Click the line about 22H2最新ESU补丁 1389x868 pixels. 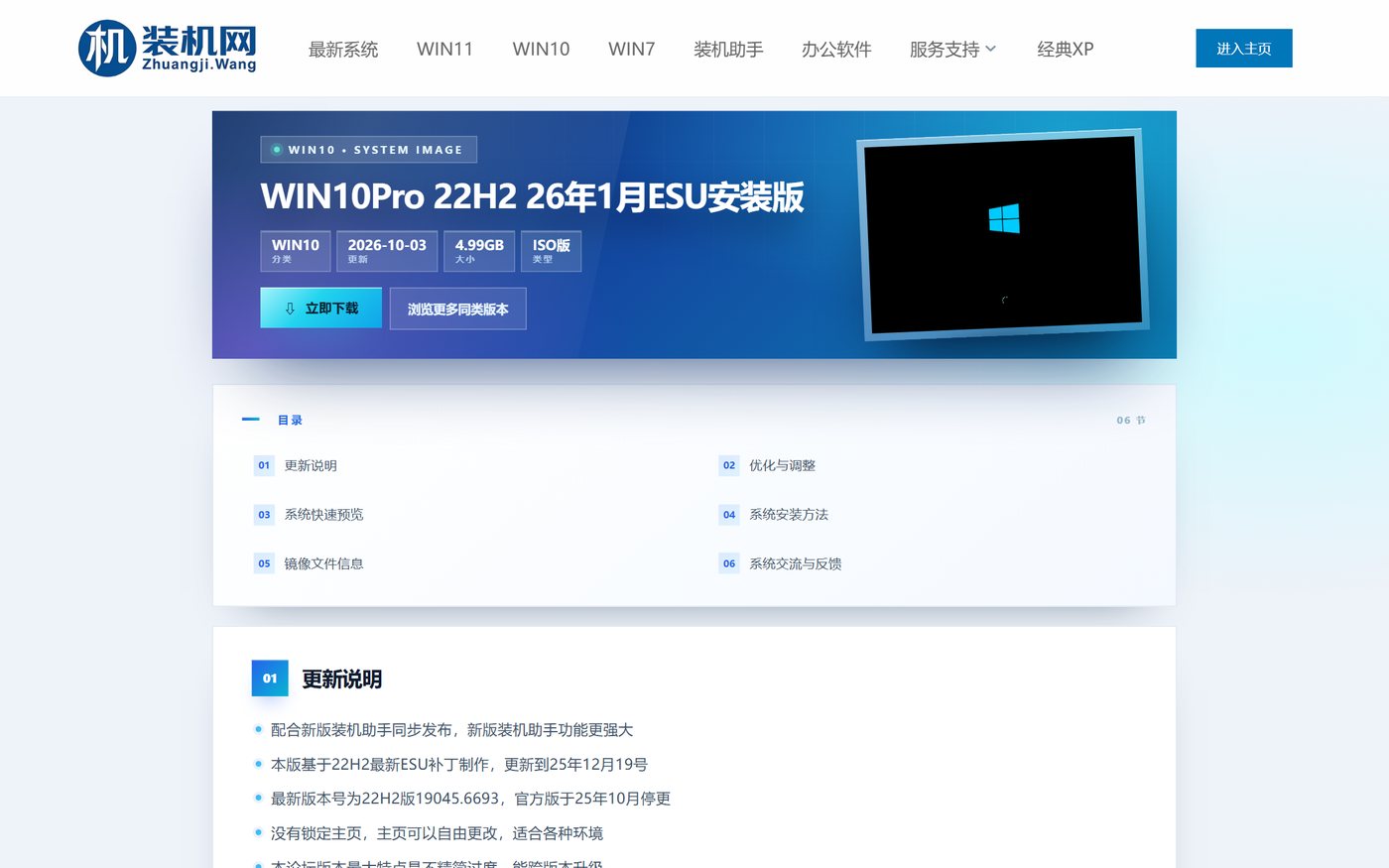458,765
